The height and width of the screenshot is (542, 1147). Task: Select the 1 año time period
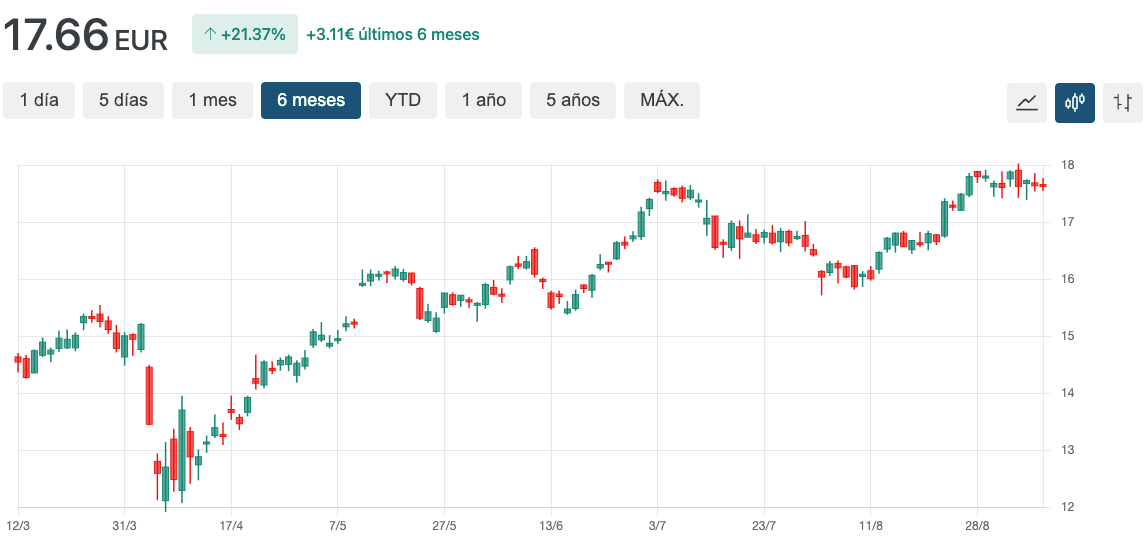click(x=483, y=100)
